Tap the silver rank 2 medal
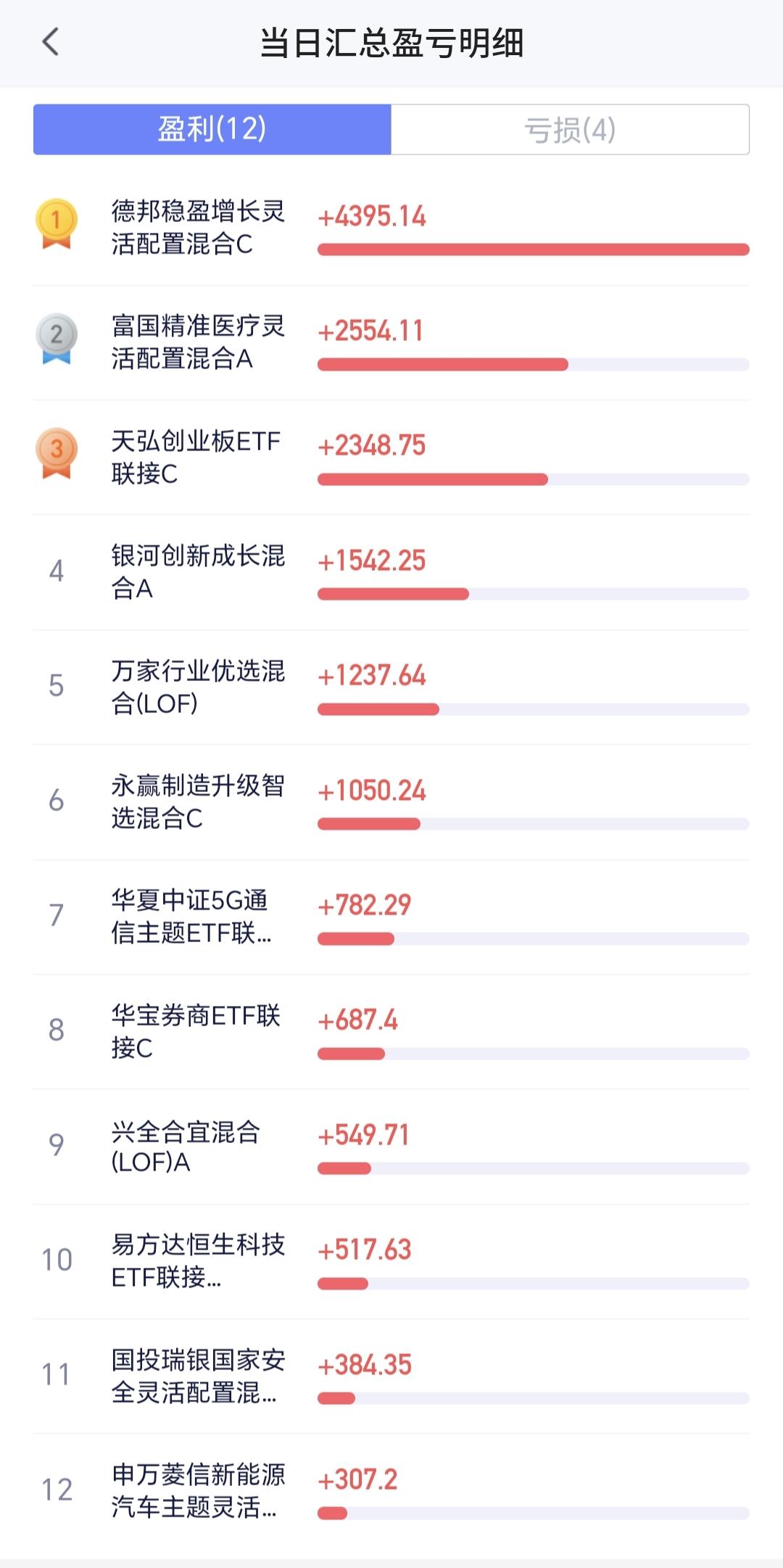Screen dimensions: 783x1568 (57, 339)
